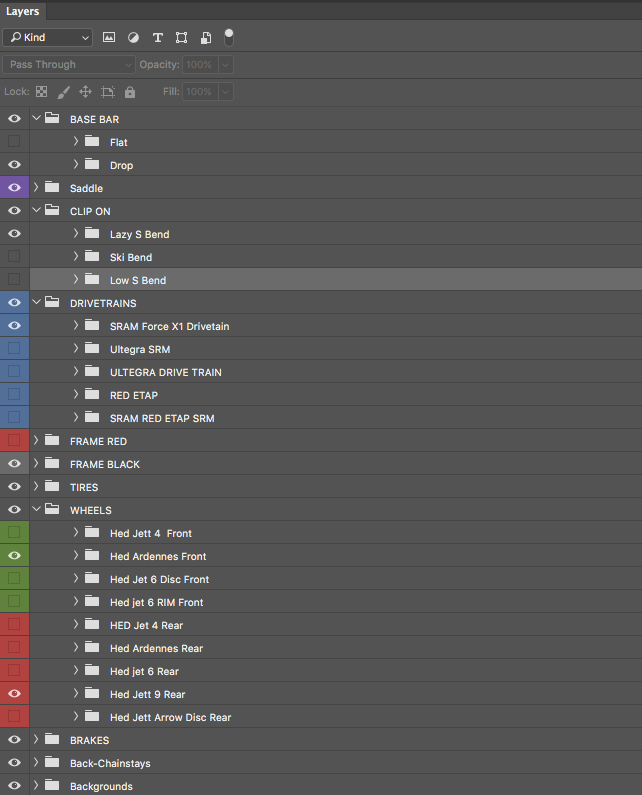Lock position move icon
642x795 pixels.
coord(86,92)
